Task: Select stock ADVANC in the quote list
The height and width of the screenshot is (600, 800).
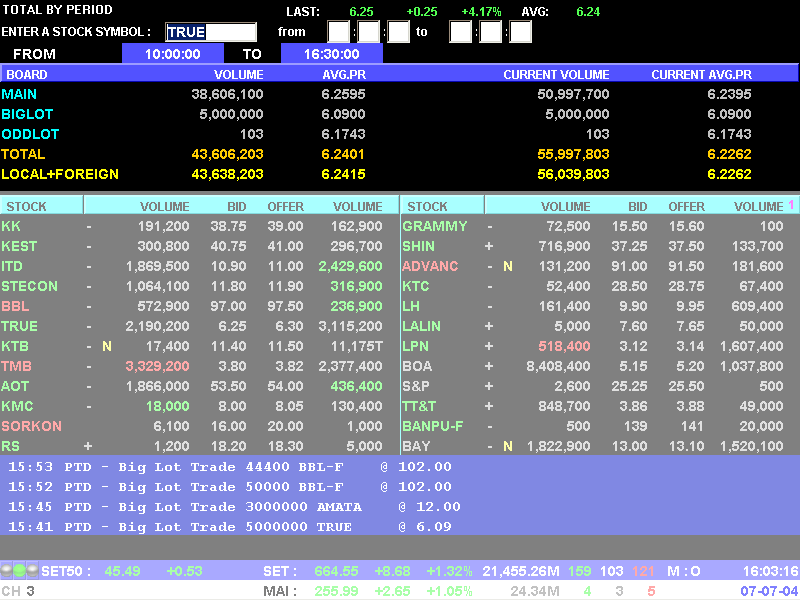Action: [x=430, y=266]
